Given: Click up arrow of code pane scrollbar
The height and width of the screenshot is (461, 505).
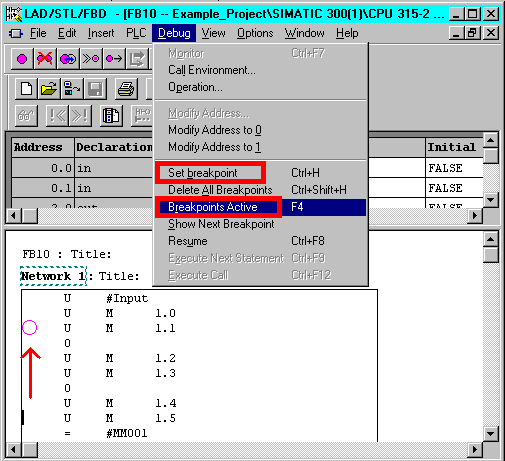Looking at the screenshot, I should [490, 239].
